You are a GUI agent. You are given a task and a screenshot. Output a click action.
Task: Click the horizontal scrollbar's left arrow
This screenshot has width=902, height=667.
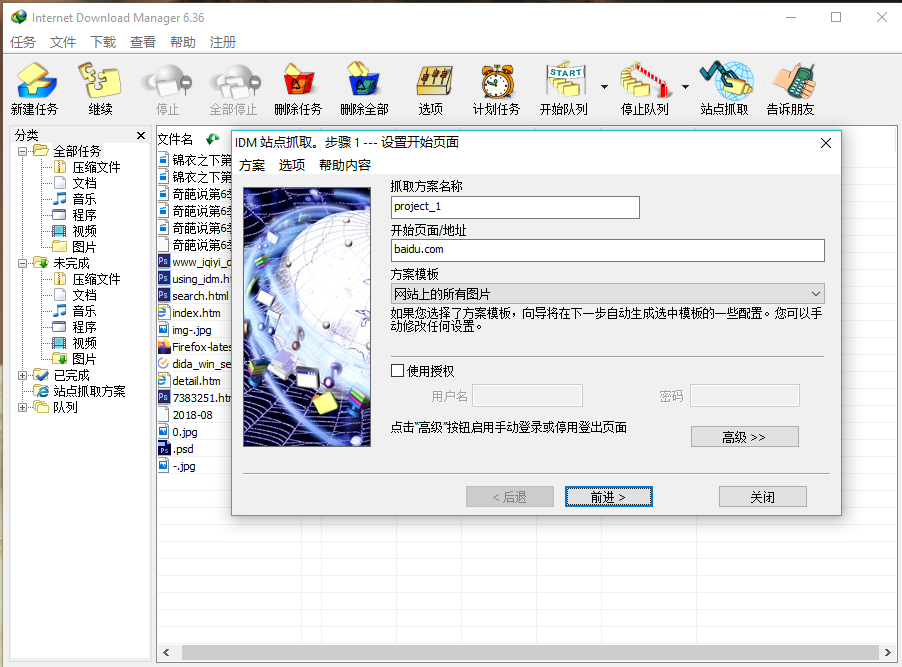click(166, 652)
